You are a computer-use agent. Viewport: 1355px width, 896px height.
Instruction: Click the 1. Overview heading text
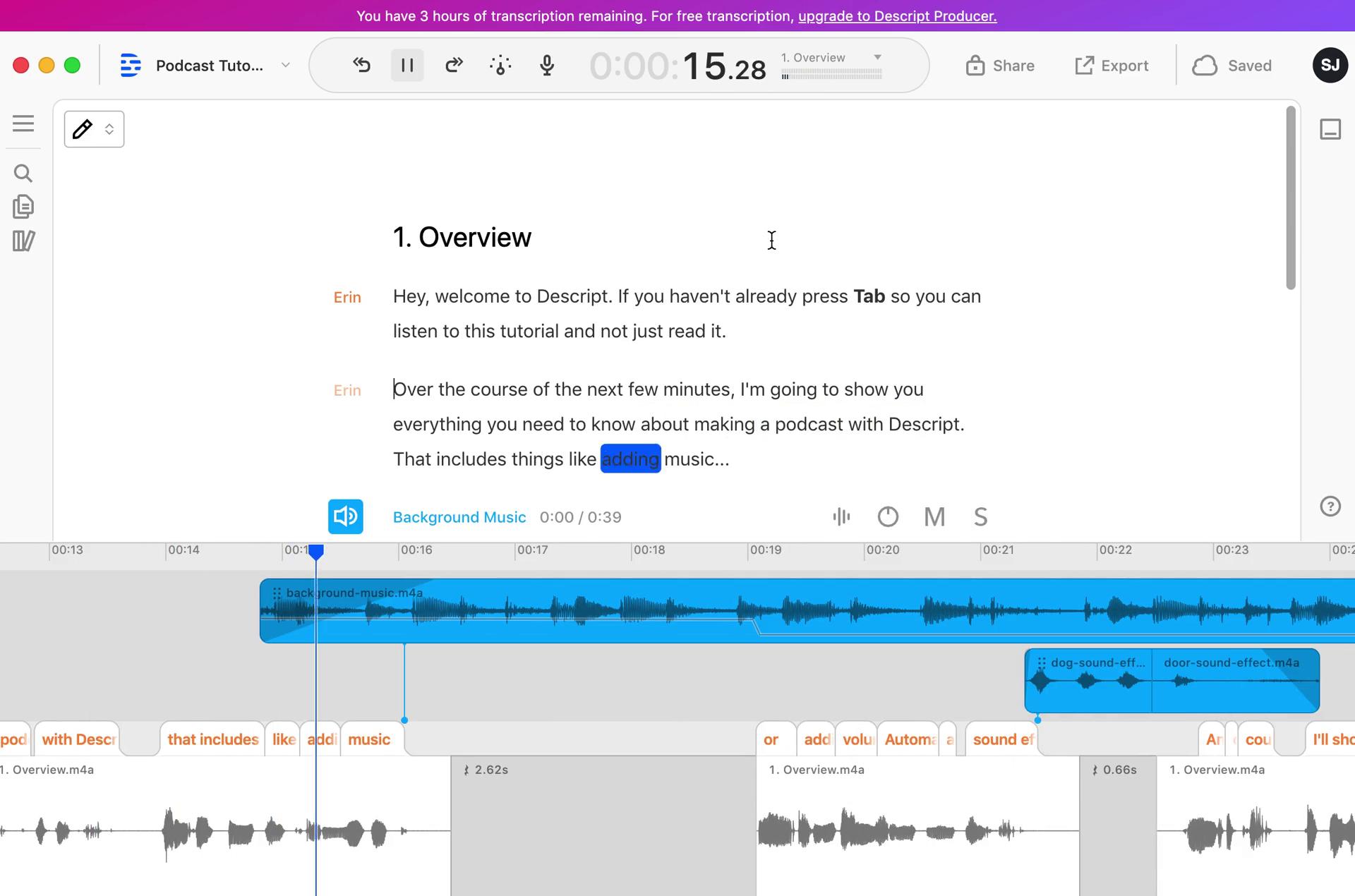pyautogui.click(x=462, y=238)
